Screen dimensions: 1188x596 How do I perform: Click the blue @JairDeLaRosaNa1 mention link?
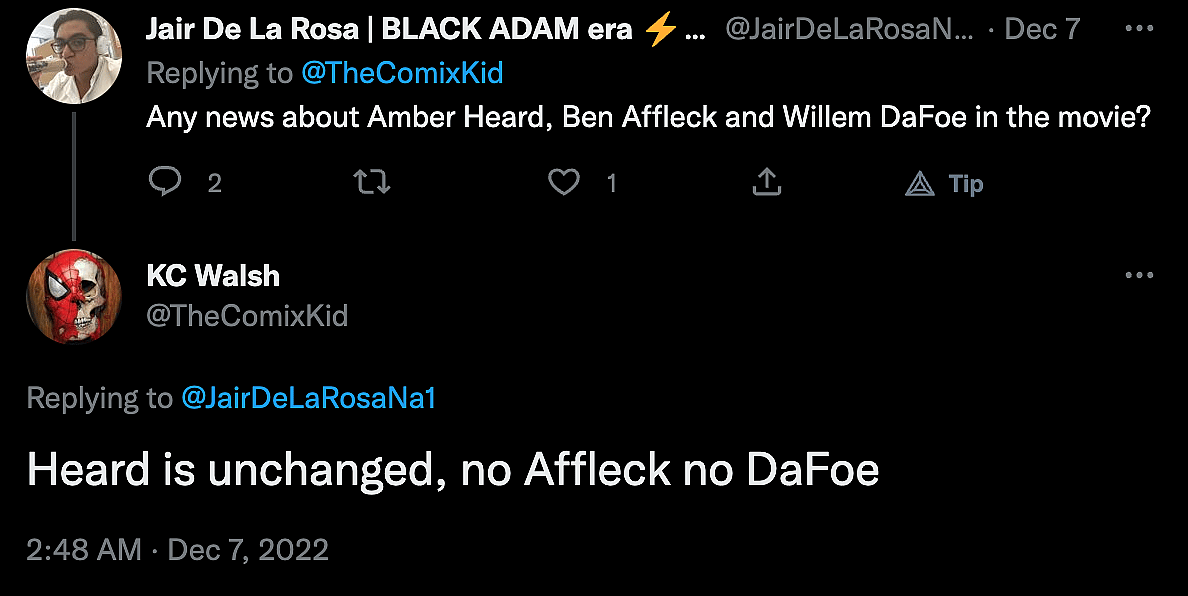click(x=308, y=398)
